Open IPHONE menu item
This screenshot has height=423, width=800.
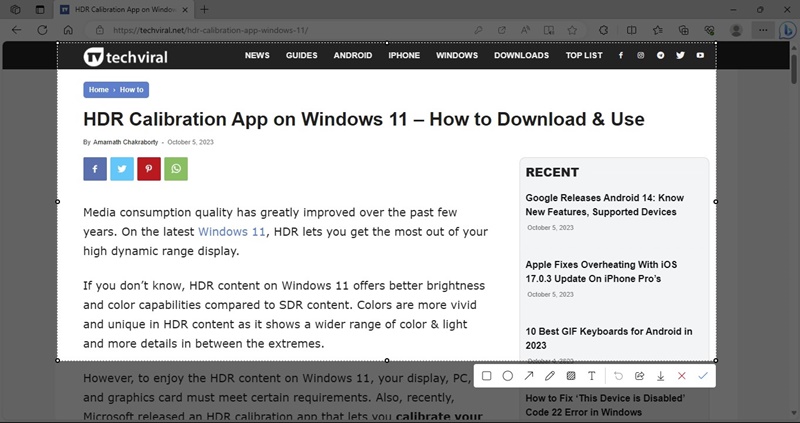click(404, 55)
